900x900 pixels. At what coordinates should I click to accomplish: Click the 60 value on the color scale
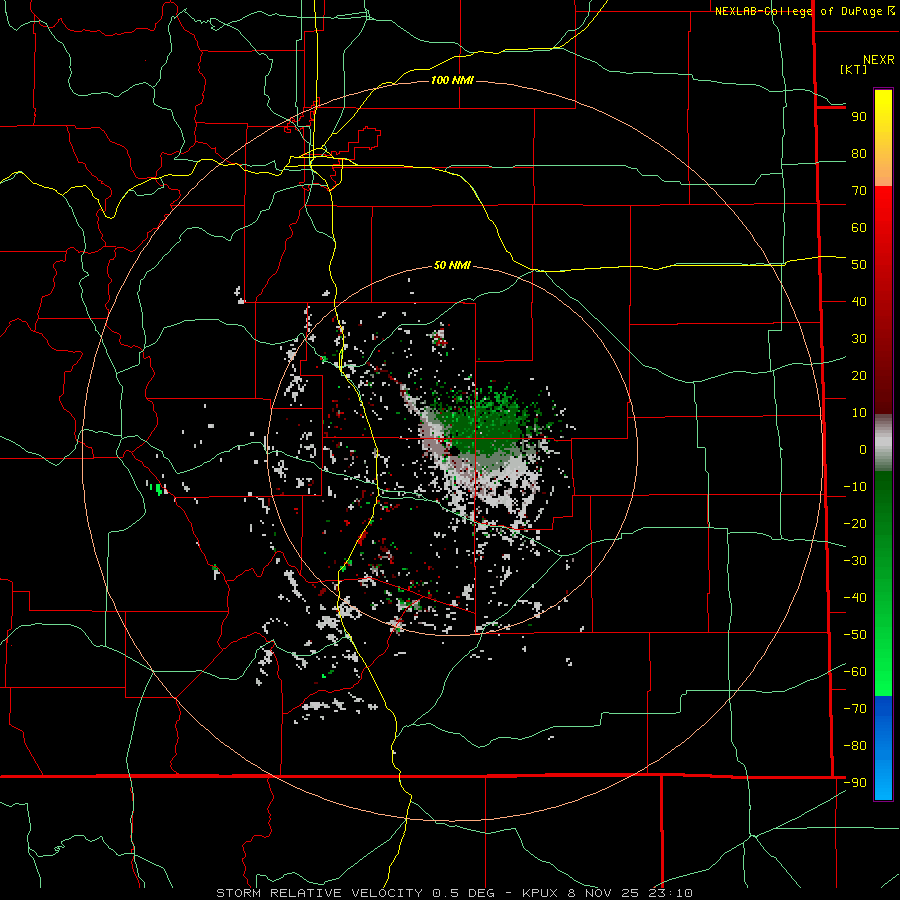coord(859,228)
